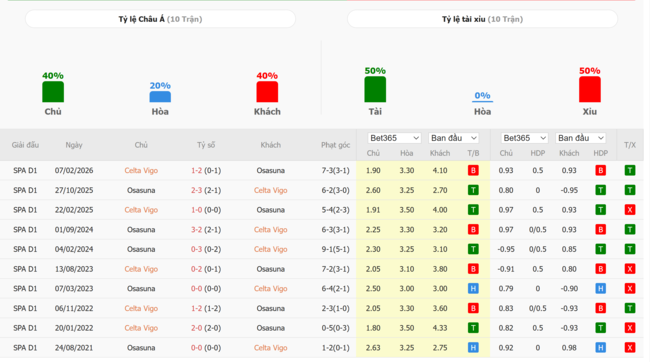This screenshot has height=362, width=650.
Task: Click the 0-3 score on 04/02/2024
Action: tap(196, 249)
